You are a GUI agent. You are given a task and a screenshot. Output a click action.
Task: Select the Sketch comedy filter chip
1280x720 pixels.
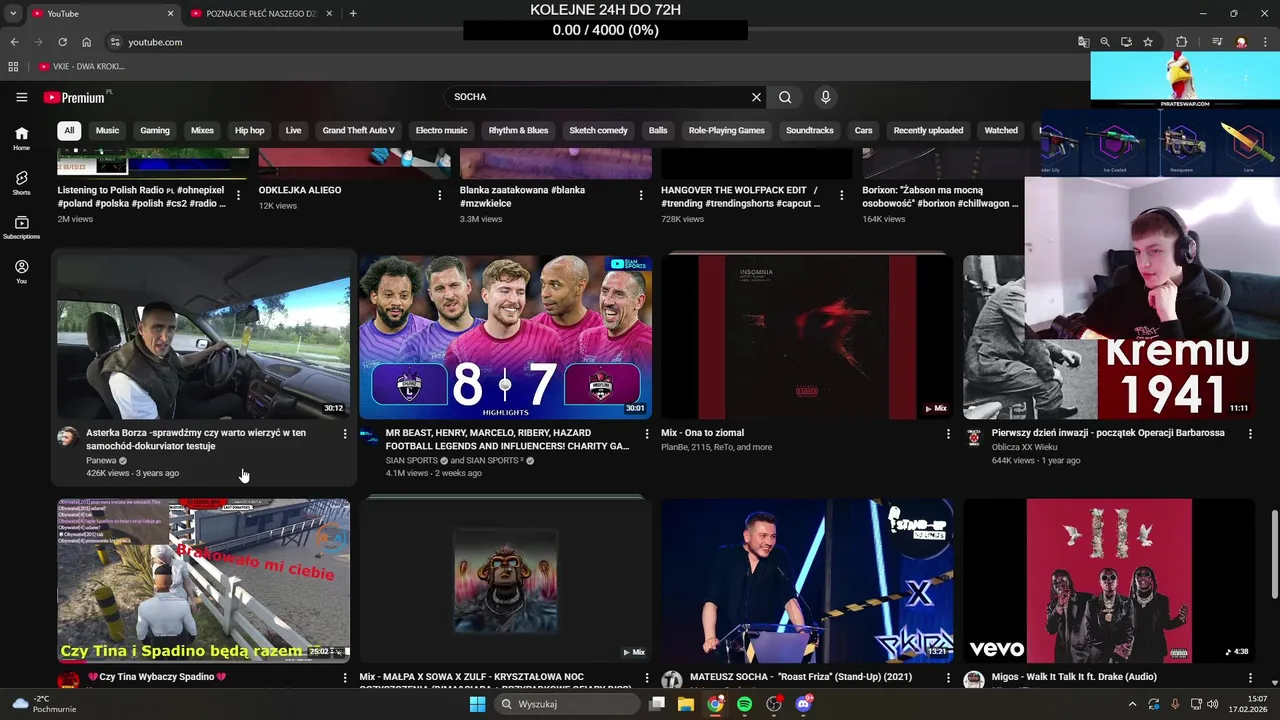[x=598, y=130]
